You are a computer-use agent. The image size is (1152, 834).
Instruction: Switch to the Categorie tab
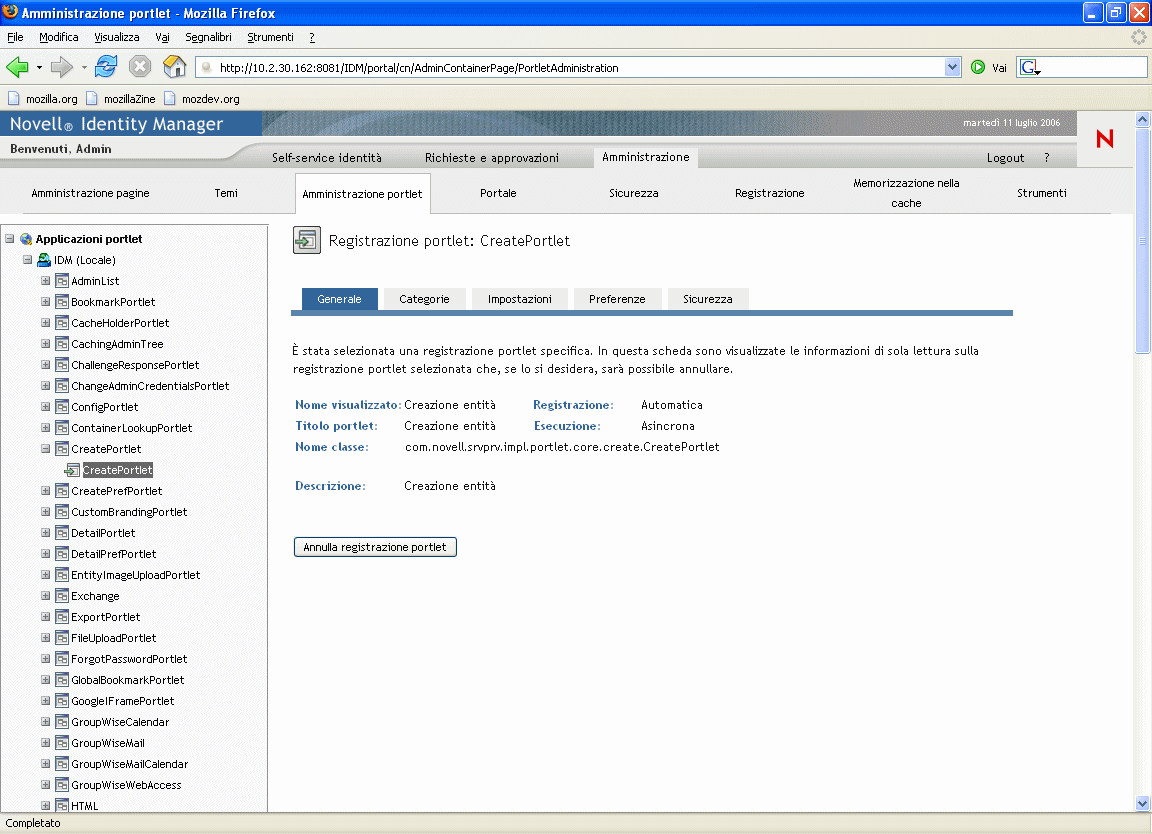424,299
